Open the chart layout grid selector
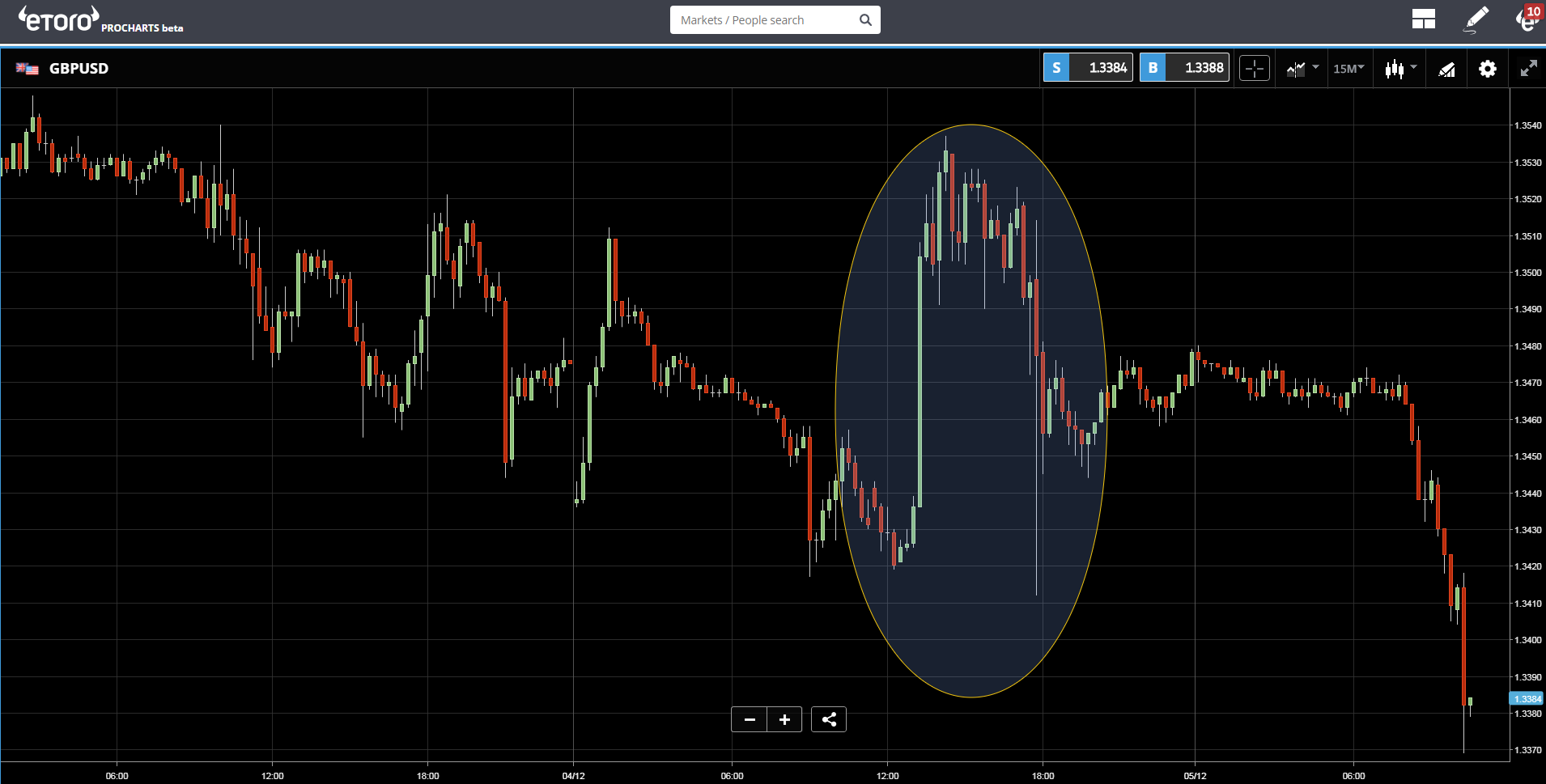The height and width of the screenshot is (784, 1546). (1423, 19)
